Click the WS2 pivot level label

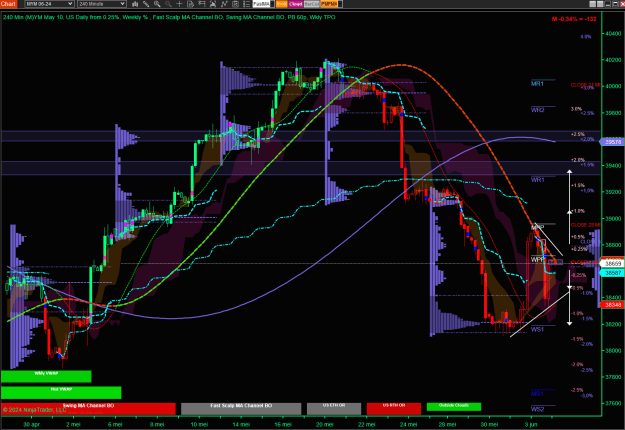(537, 409)
